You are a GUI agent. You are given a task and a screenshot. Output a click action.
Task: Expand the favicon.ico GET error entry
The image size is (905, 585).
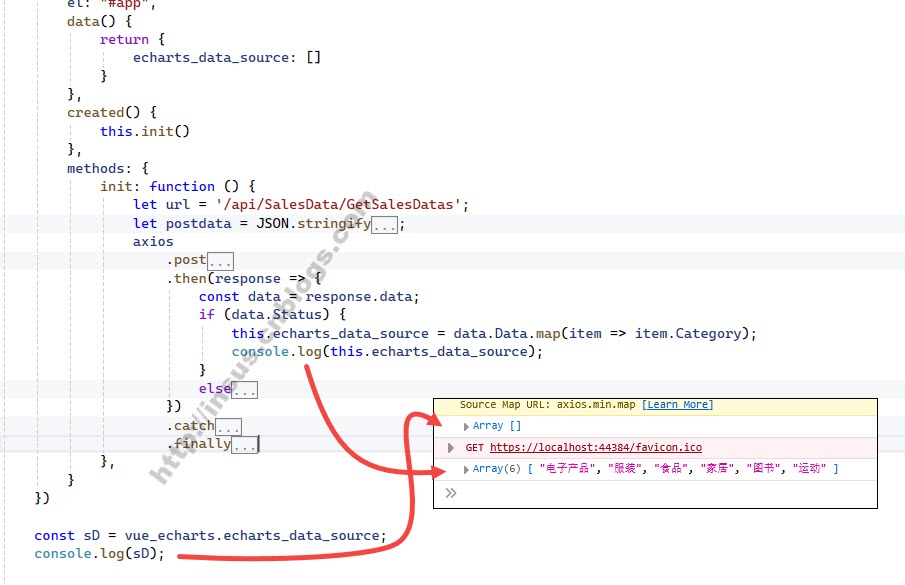451,448
